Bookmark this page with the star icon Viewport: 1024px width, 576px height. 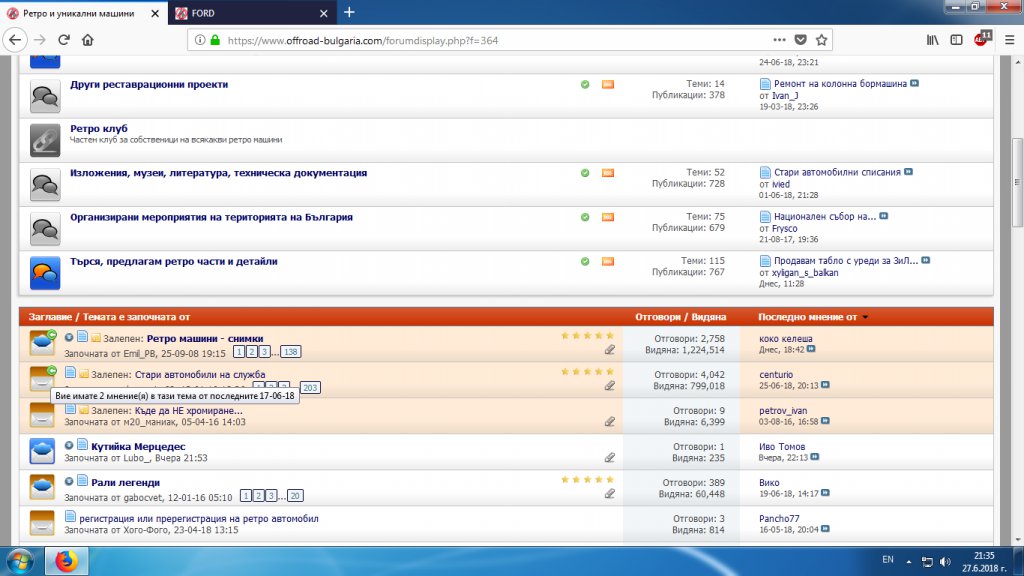point(821,41)
